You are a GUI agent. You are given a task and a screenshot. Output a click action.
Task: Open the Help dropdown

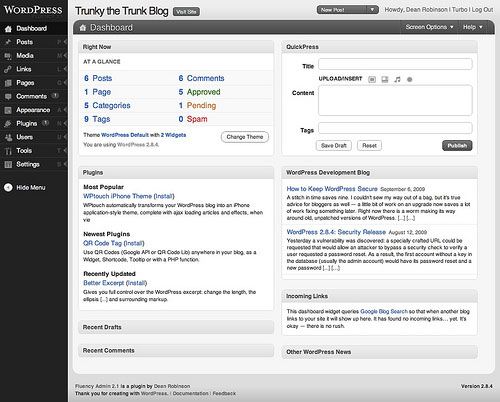point(472,27)
